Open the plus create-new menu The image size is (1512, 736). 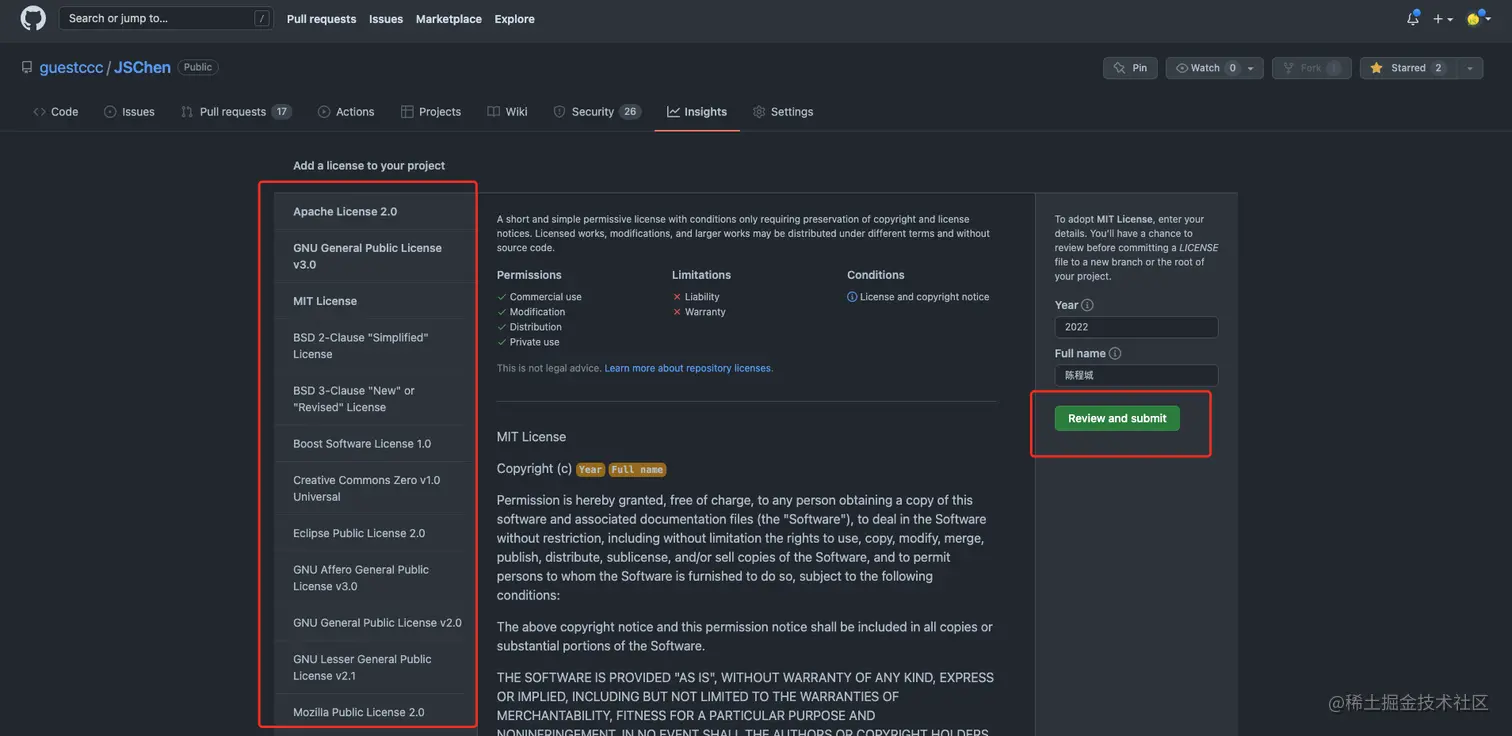(1442, 19)
